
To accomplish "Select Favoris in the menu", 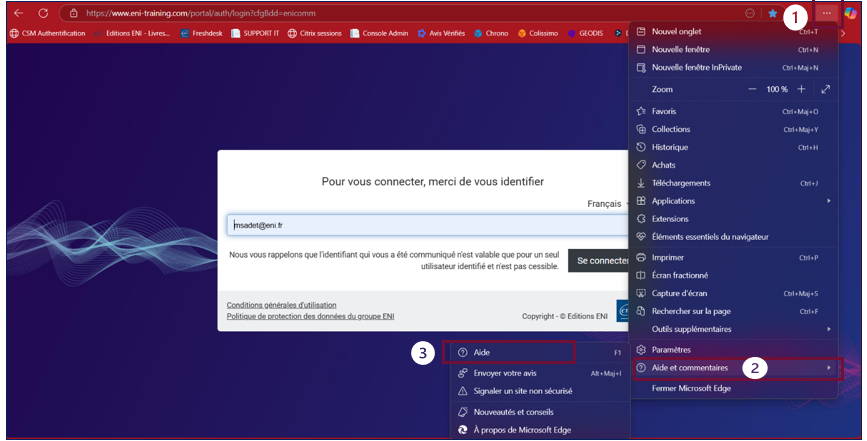I will [733, 112].
